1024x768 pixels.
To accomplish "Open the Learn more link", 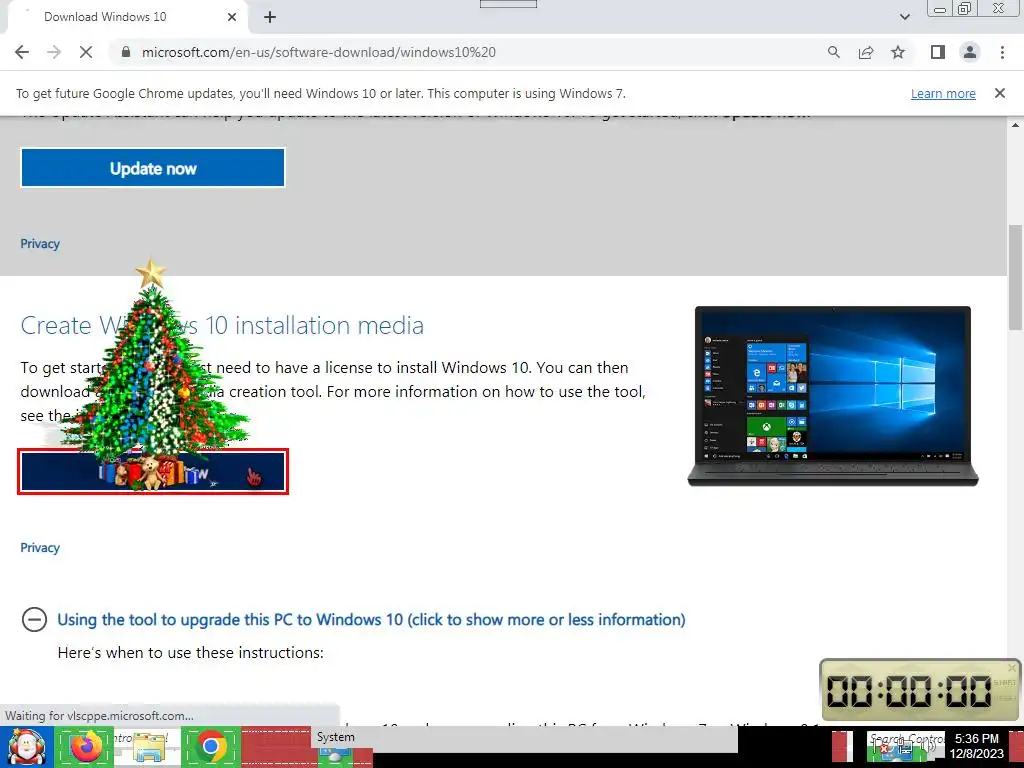I will pos(943,93).
